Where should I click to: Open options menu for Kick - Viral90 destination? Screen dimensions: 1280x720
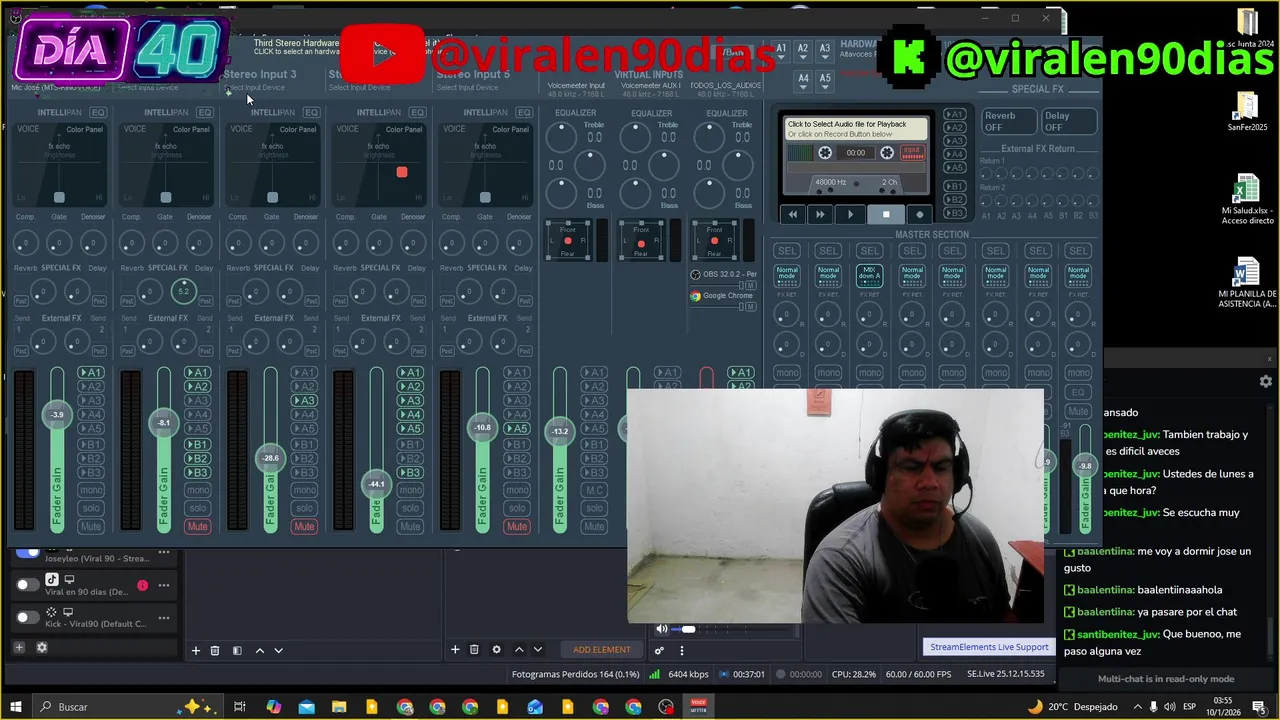pos(163,617)
